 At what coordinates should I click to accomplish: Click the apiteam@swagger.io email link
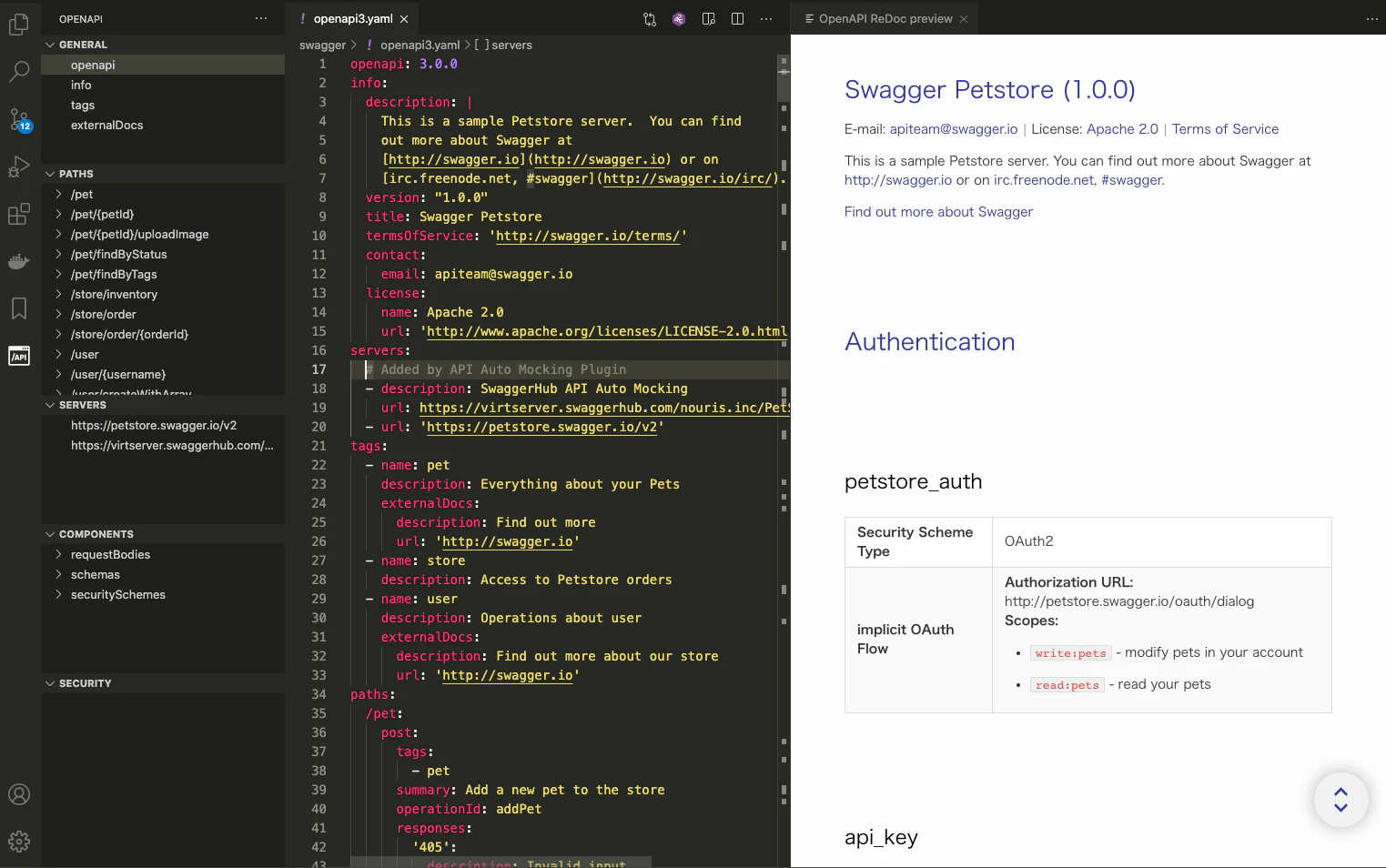954,129
